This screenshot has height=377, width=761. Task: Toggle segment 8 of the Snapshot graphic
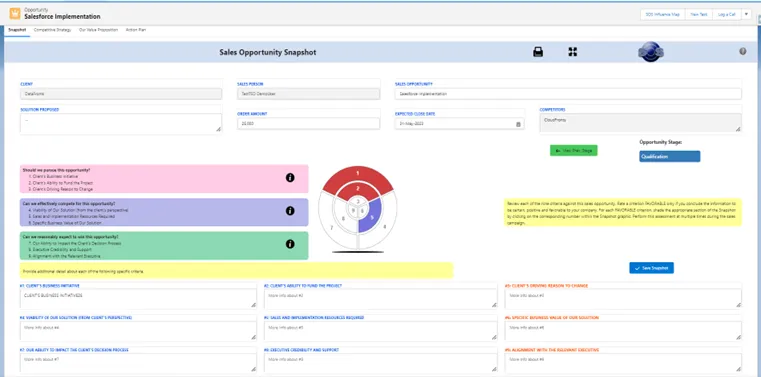coord(343,219)
